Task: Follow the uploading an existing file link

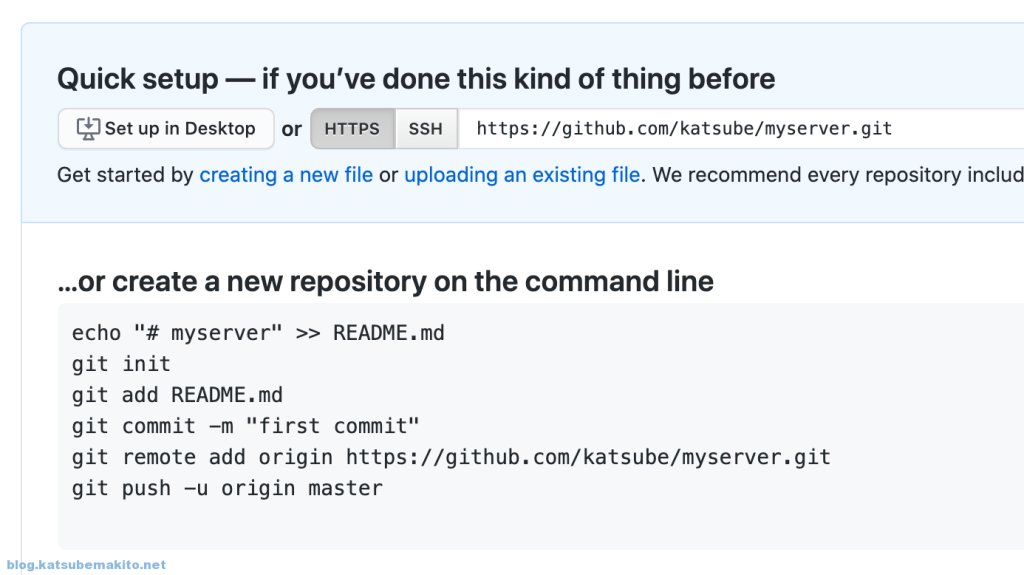Action: (x=522, y=175)
